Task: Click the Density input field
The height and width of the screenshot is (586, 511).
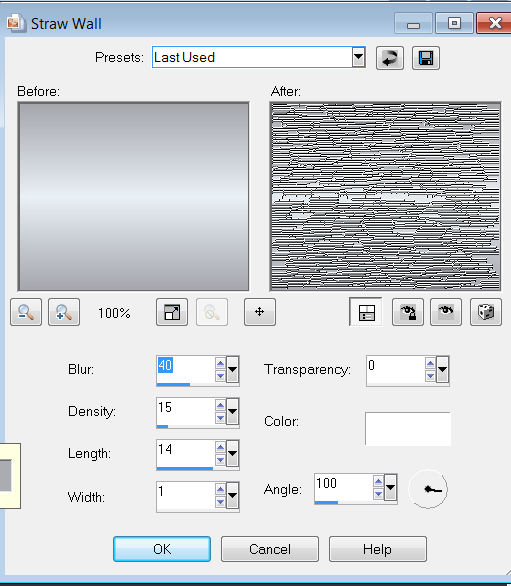Action: pyautogui.click(x=185, y=411)
